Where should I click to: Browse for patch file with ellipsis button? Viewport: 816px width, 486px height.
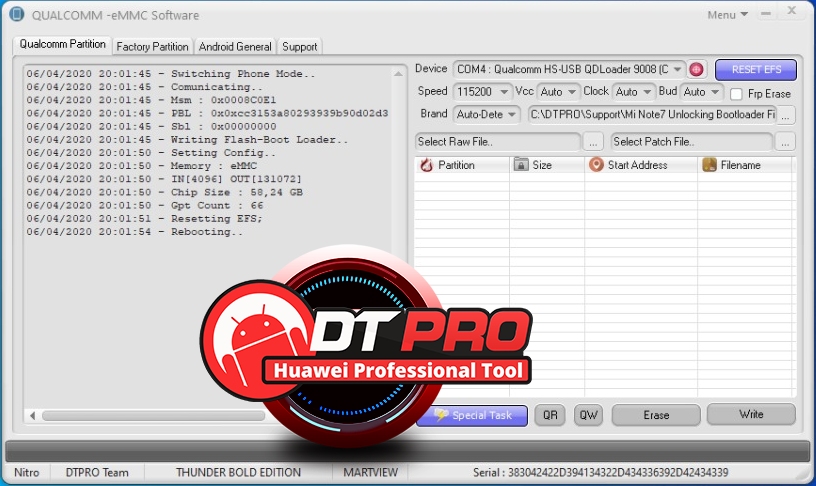click(785, 142)
